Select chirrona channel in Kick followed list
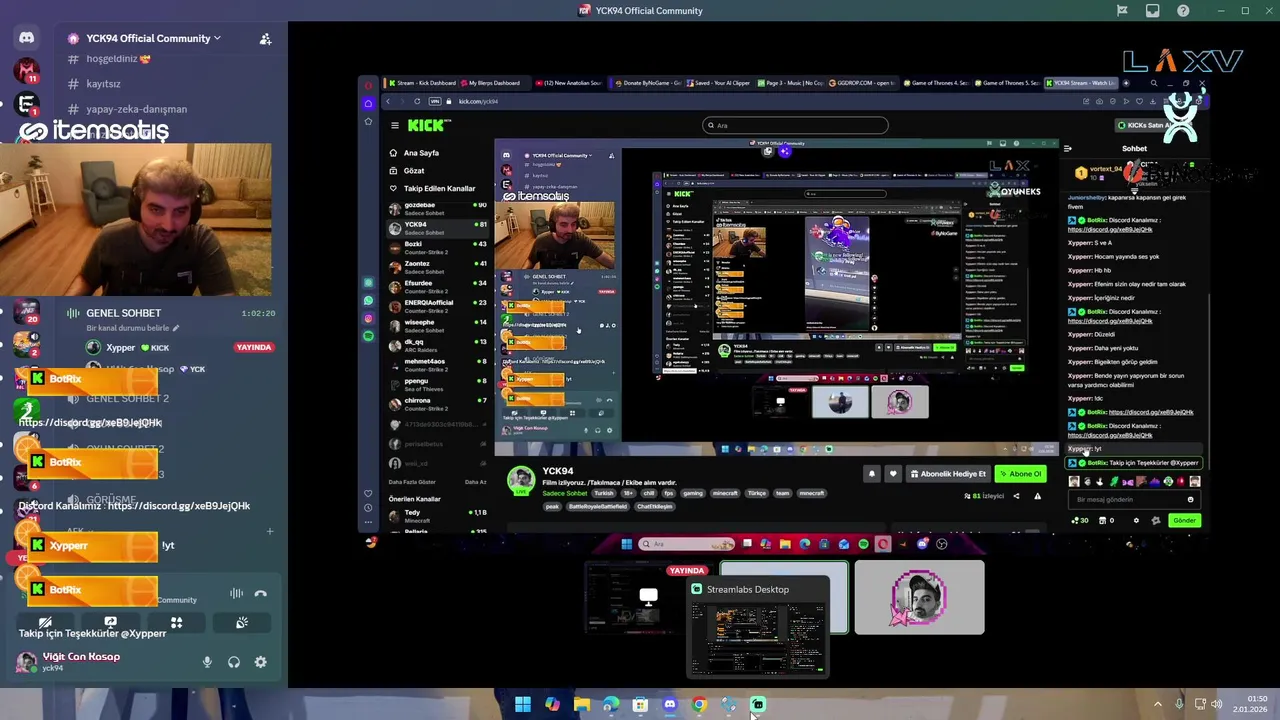The height and width of the screenshot is (720, 1280). point(438,403)
